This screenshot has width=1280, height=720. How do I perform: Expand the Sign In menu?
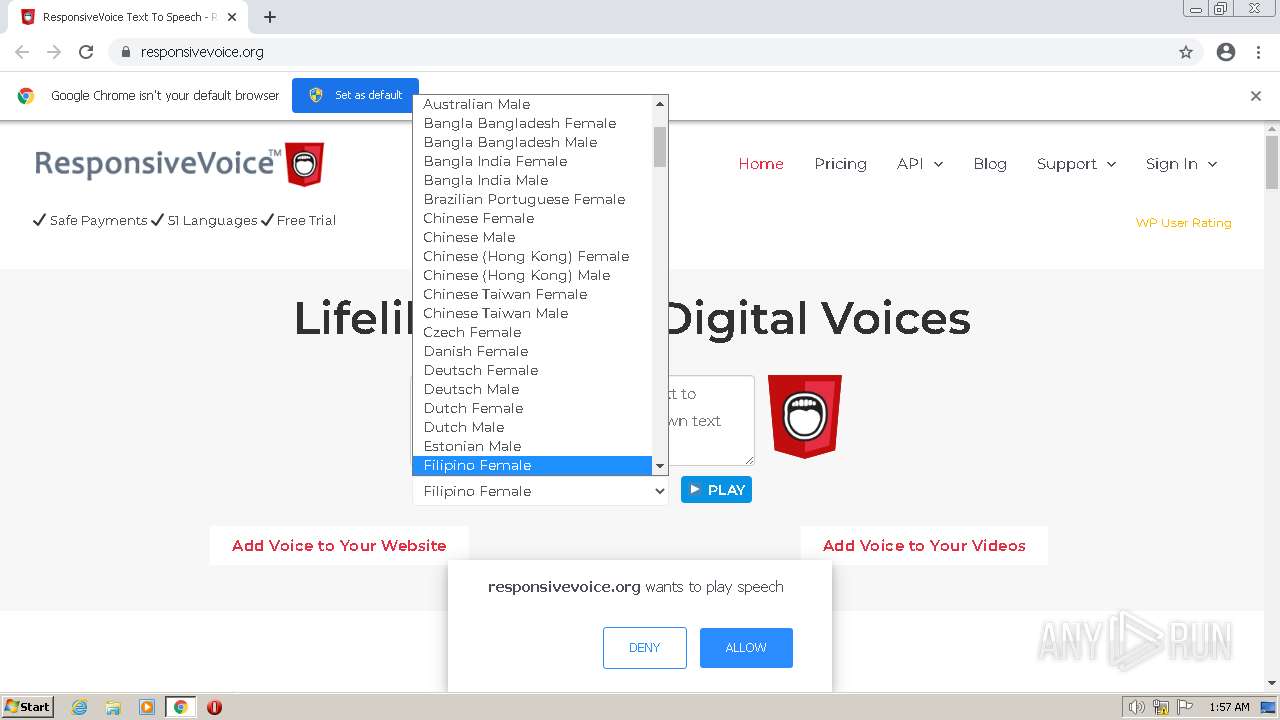tap(1182, 164)
